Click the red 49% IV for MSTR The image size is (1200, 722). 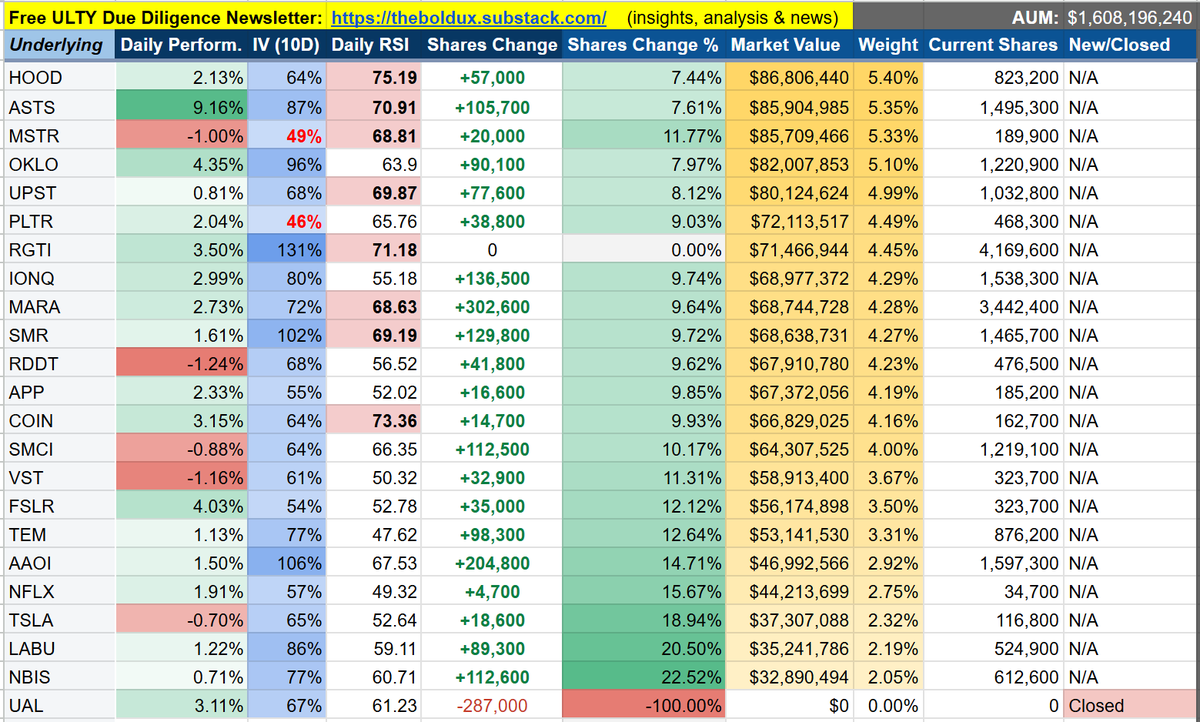click(x=287, y=135)
